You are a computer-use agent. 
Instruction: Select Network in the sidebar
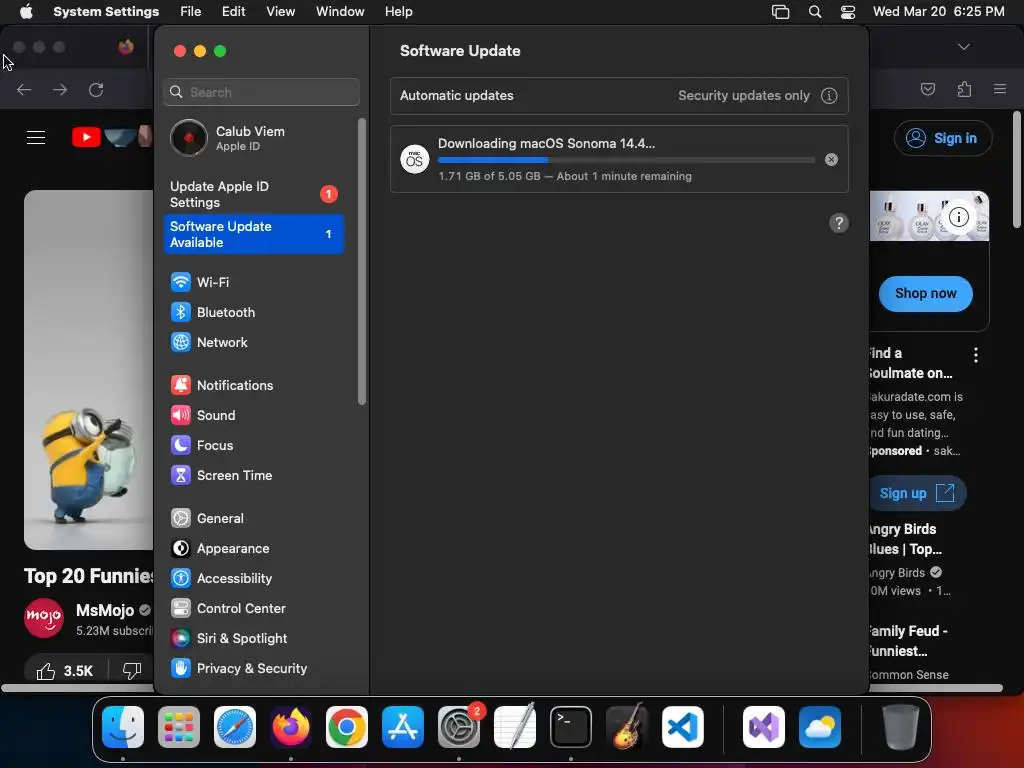253,342
